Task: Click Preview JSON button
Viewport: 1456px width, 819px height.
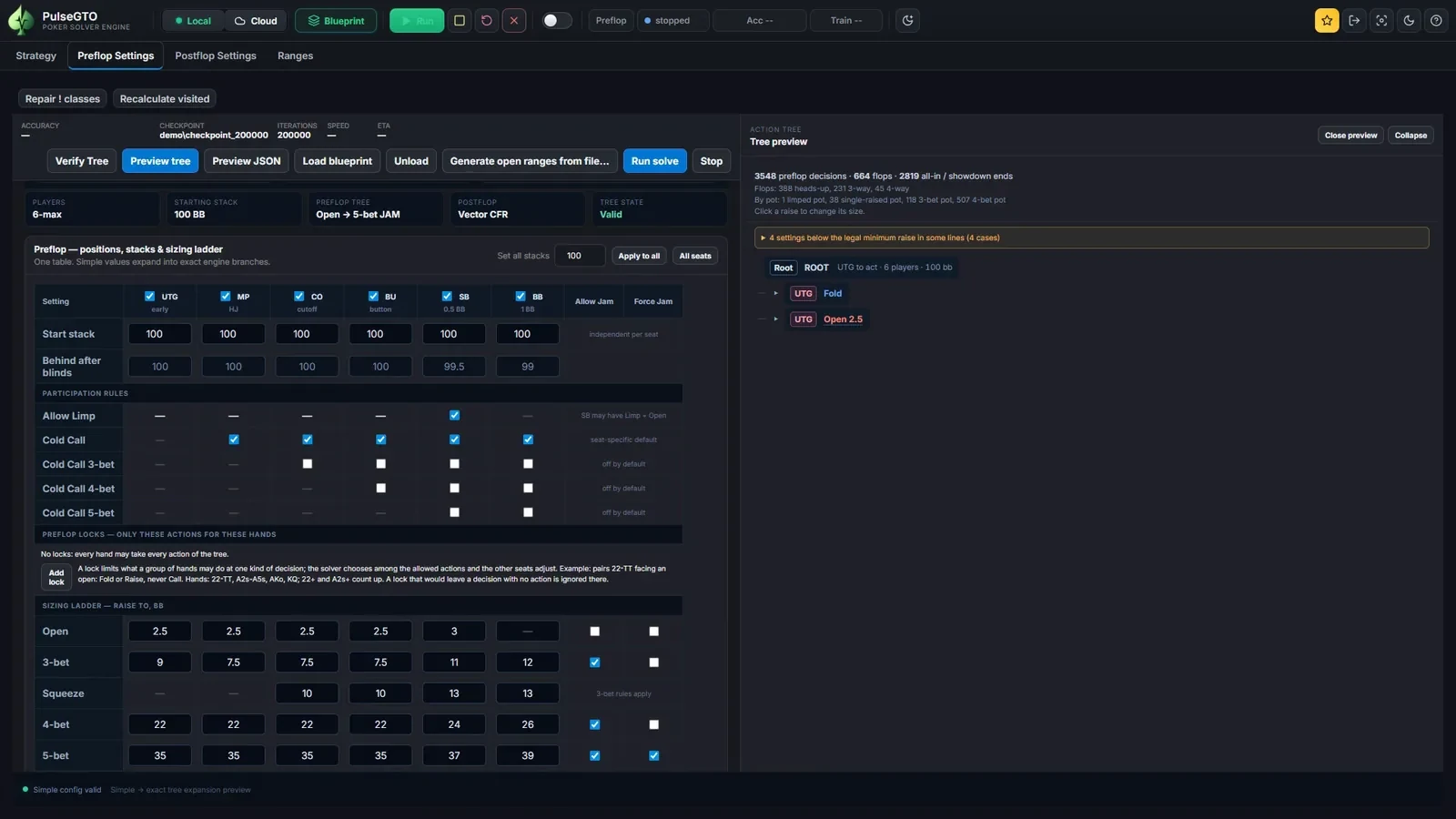Action: tap(247, 161)
